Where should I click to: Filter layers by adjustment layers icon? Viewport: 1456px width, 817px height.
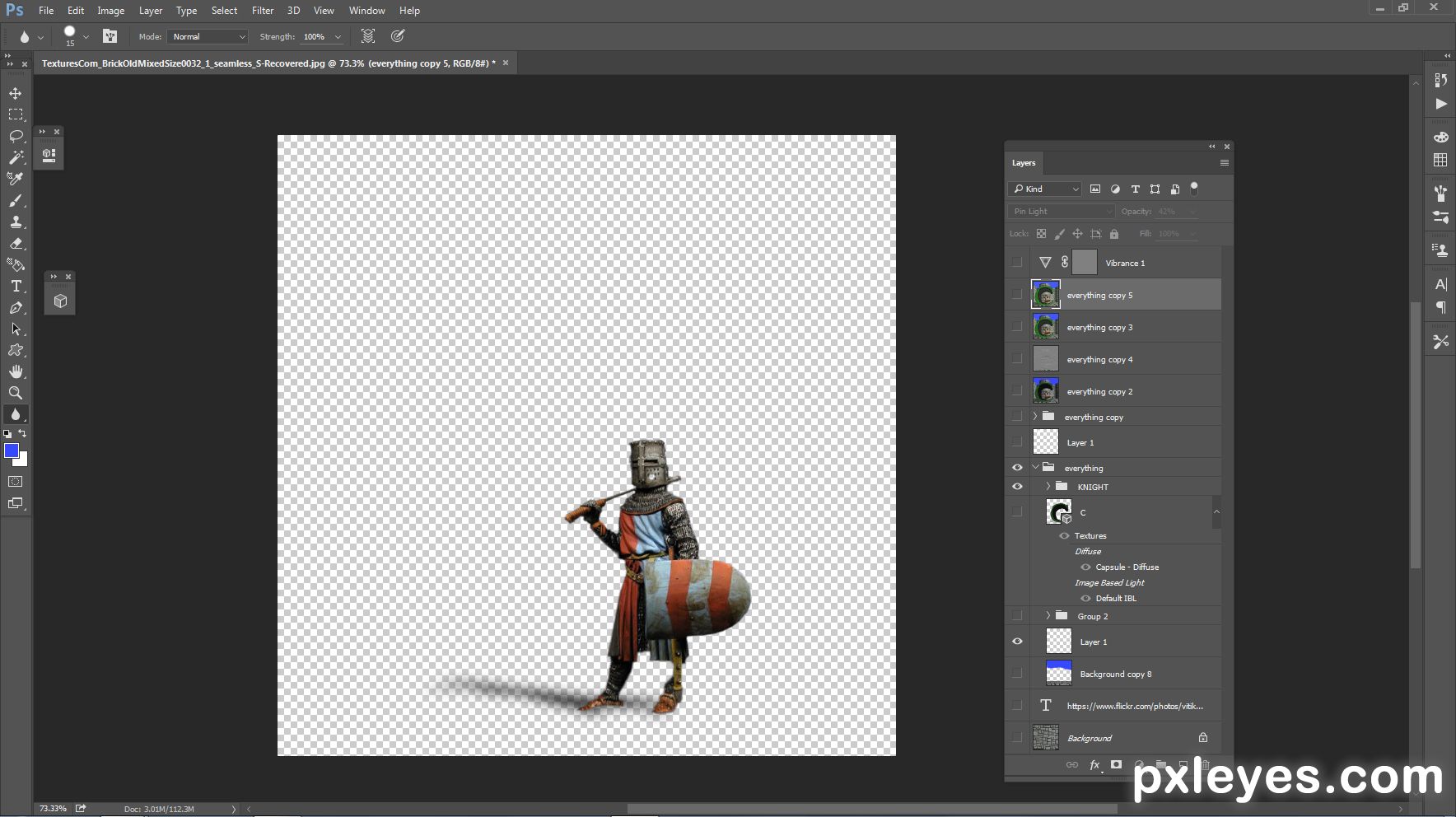1115,189
